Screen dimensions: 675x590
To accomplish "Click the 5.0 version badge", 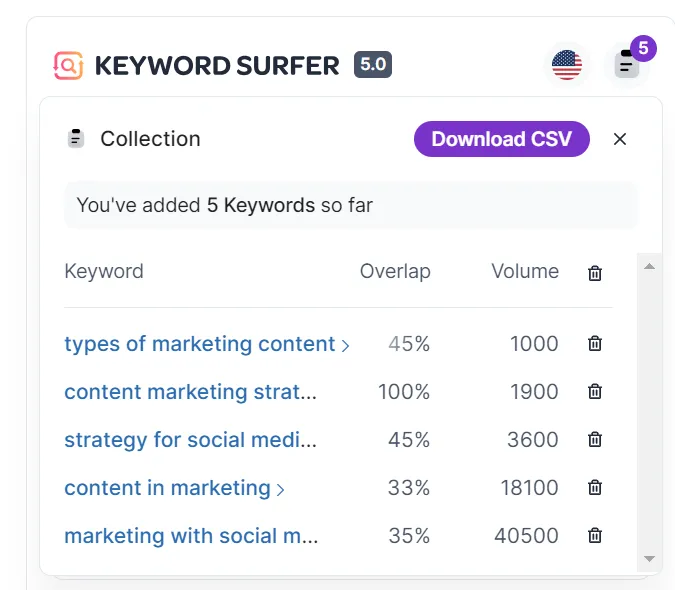I will click(373, 66).
